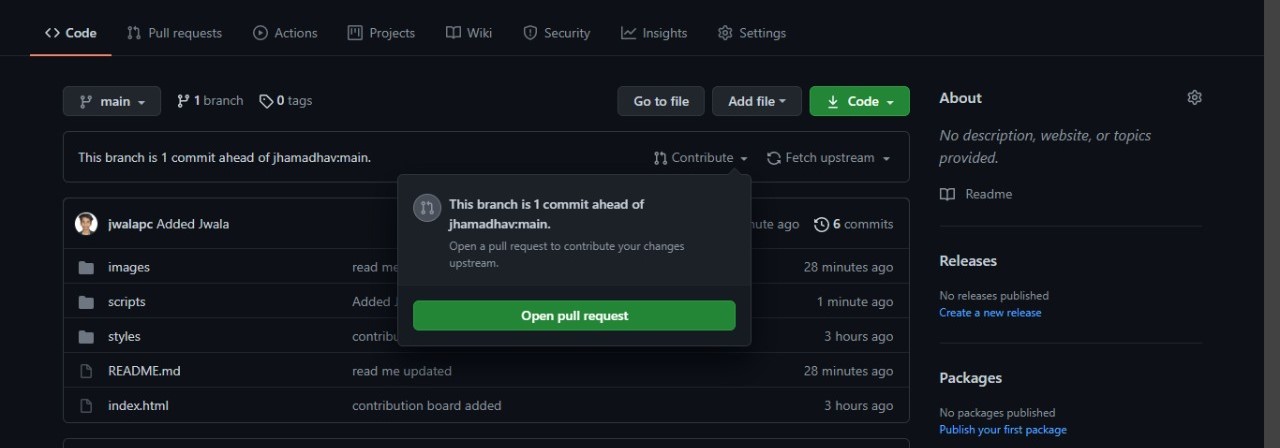Click the 3 hours ago timestamp for styles

pos(859,336)
